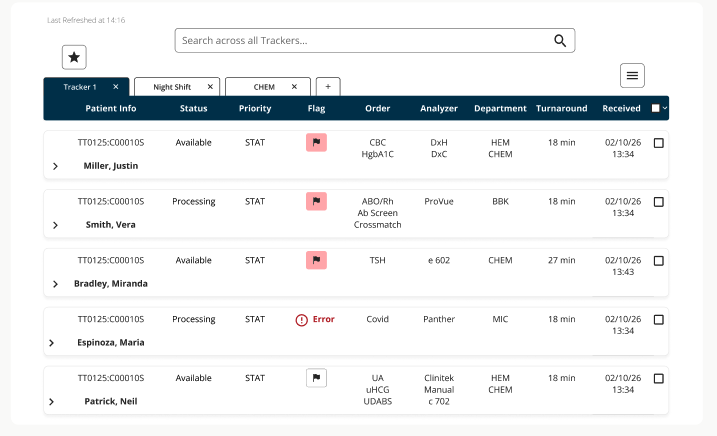Open the hamburger menu button
717x436 pixels.
[632, 75]
